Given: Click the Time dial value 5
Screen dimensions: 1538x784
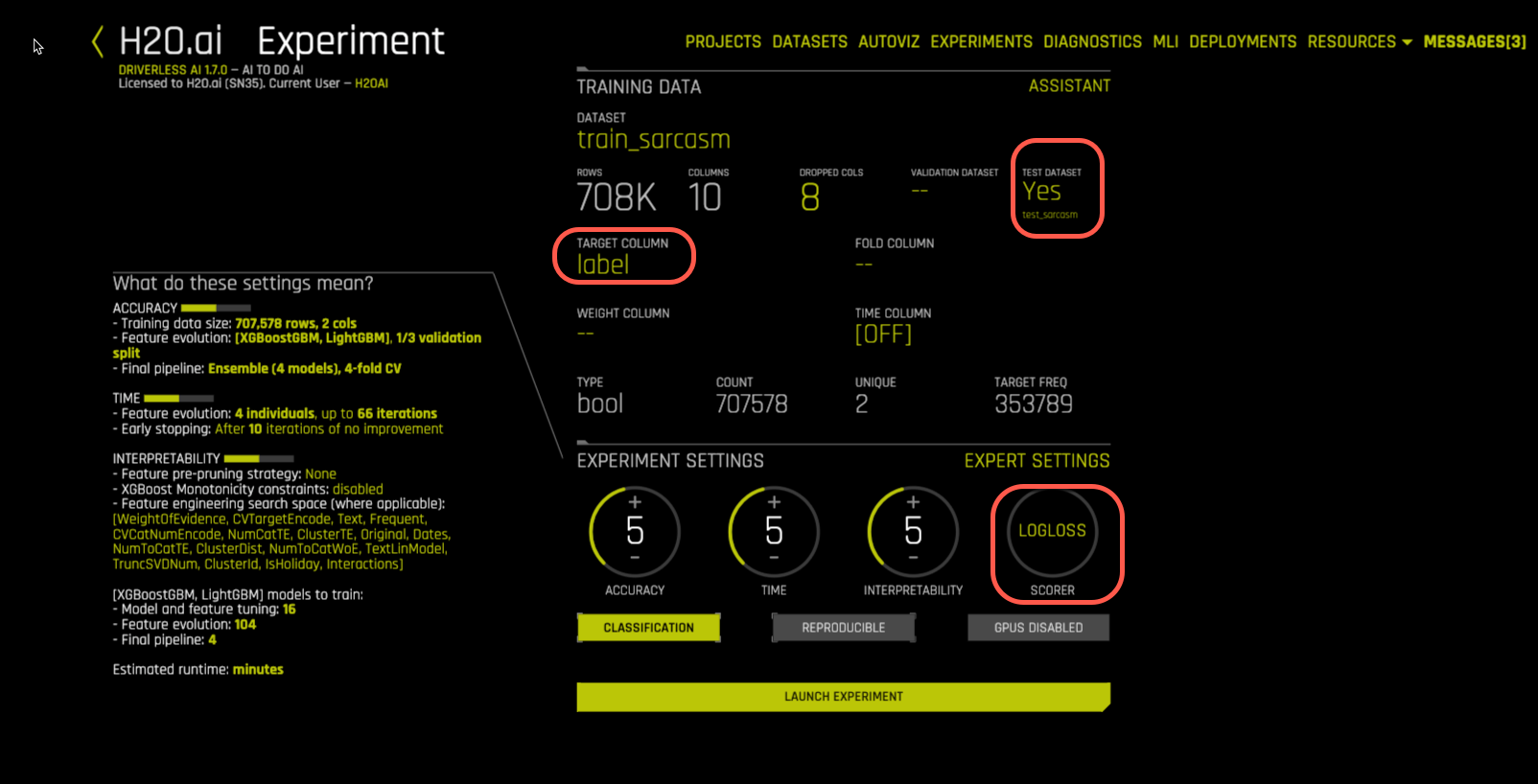Looking at the screenshot, I should coord(774,530).
